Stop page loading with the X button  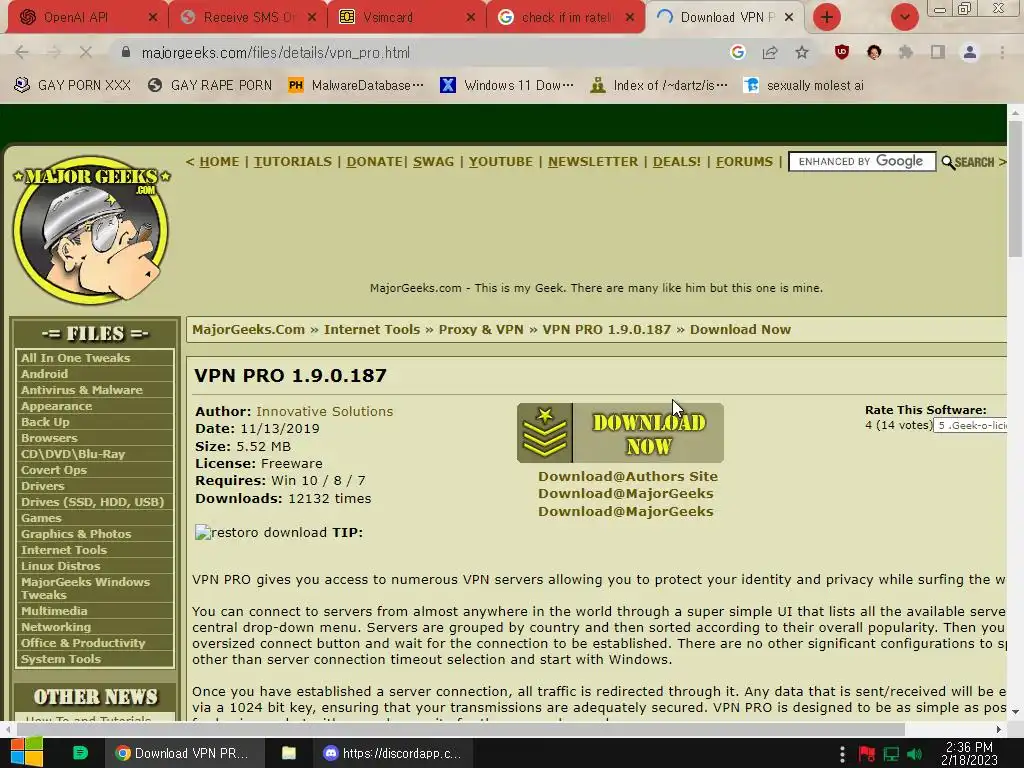point(86,52)
